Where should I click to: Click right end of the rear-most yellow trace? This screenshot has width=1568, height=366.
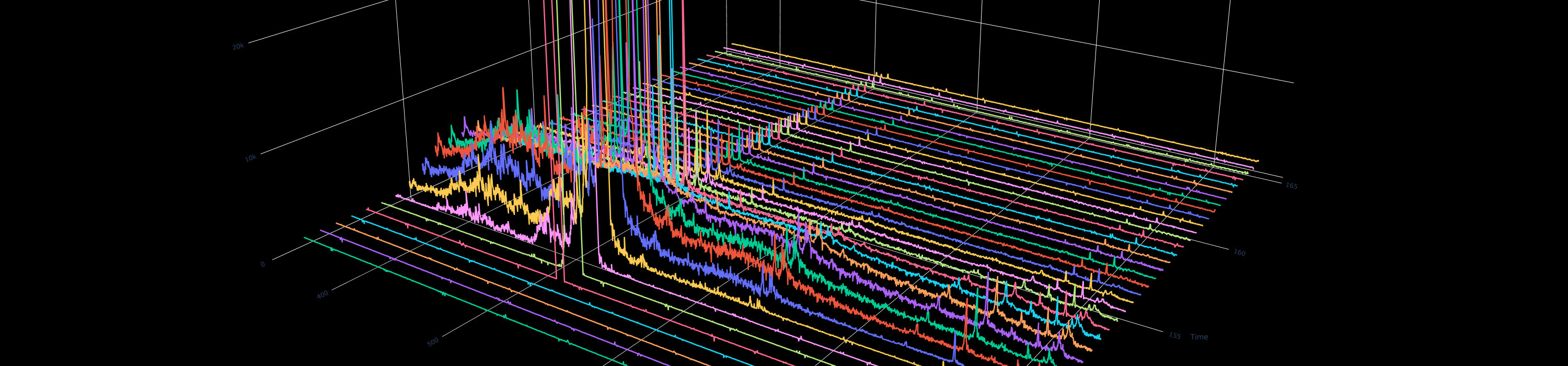(1258, 161)
